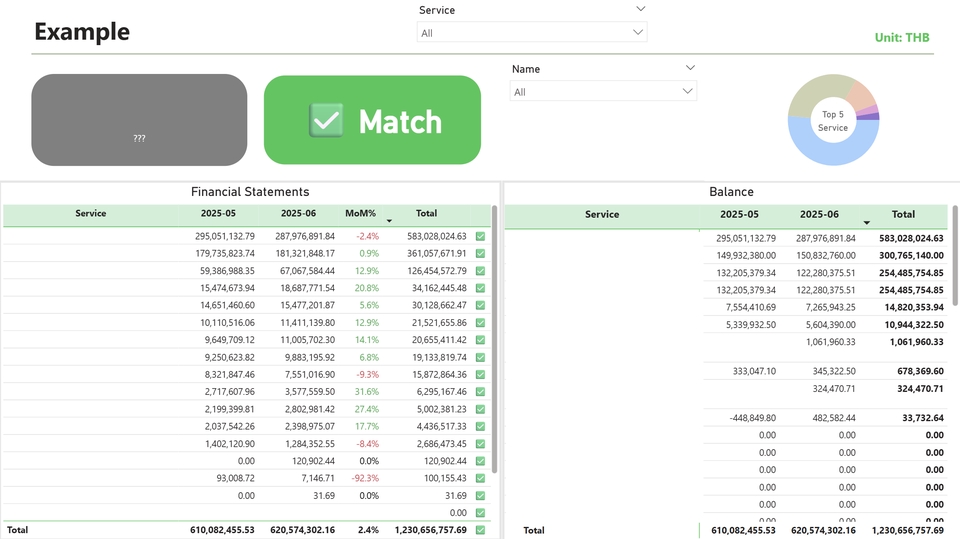Image resolution: width=960 pixels, height=539 pixels.
Task: Click the sort arrow in the Balance table header
Action: coord(867,221)
